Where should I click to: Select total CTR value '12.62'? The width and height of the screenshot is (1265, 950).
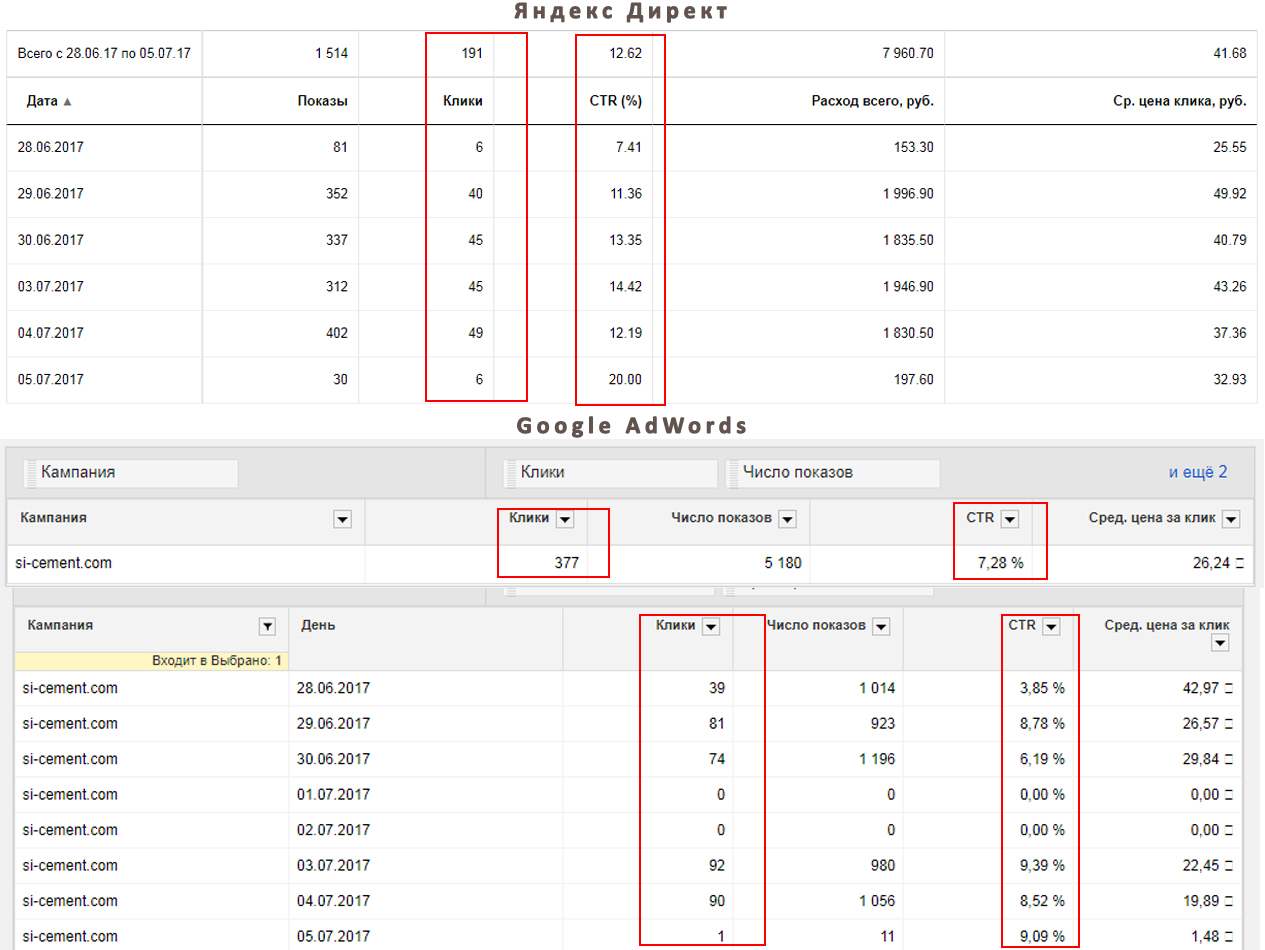point(627,54)
